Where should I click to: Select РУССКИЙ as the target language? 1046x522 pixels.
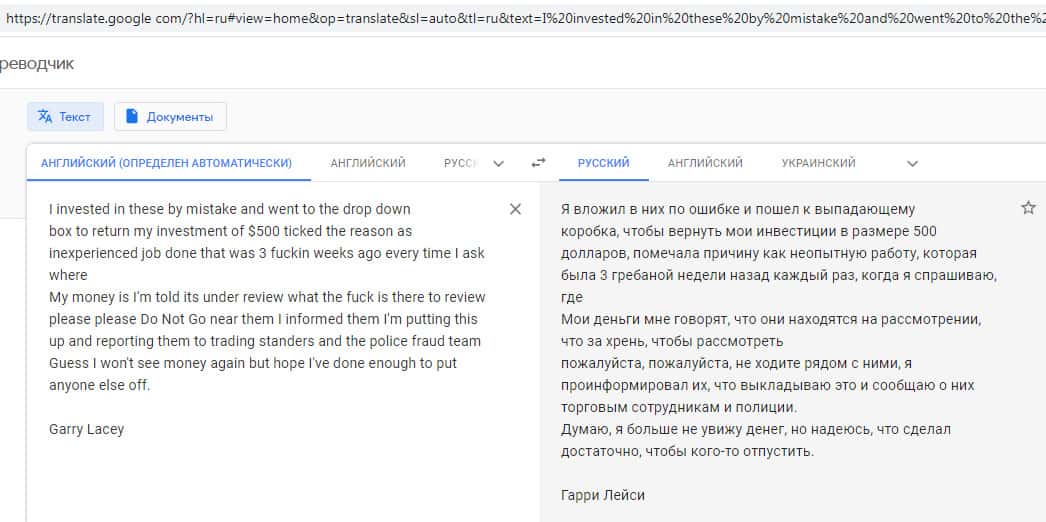coord(603,163)
